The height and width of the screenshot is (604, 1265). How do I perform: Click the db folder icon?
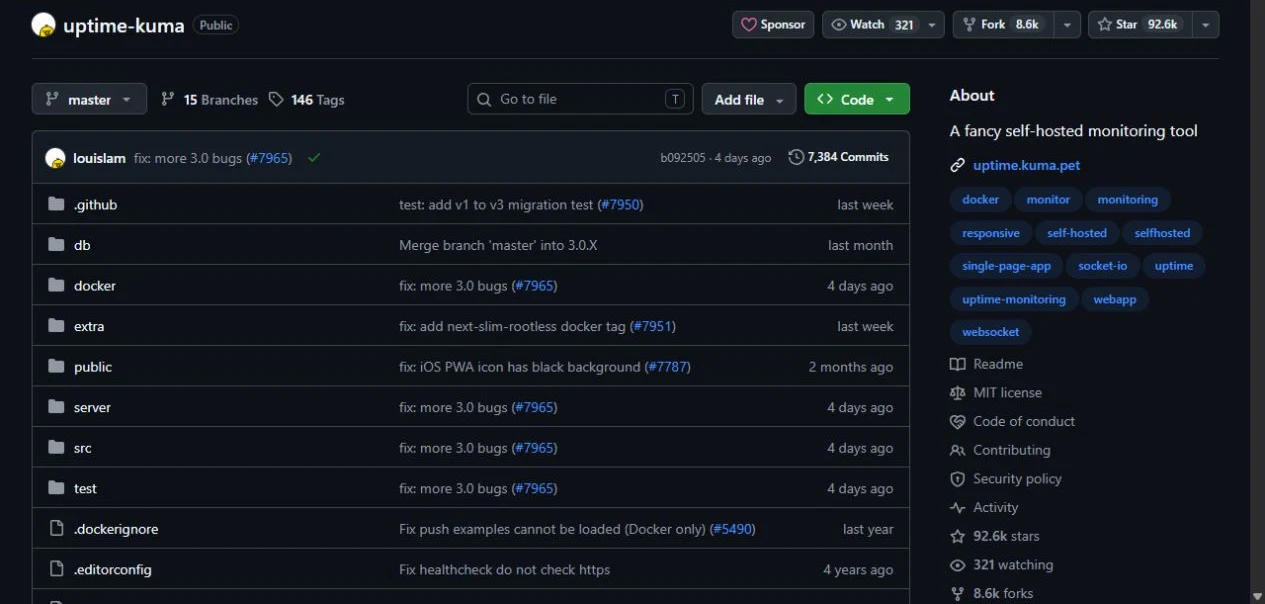point(56,245)
